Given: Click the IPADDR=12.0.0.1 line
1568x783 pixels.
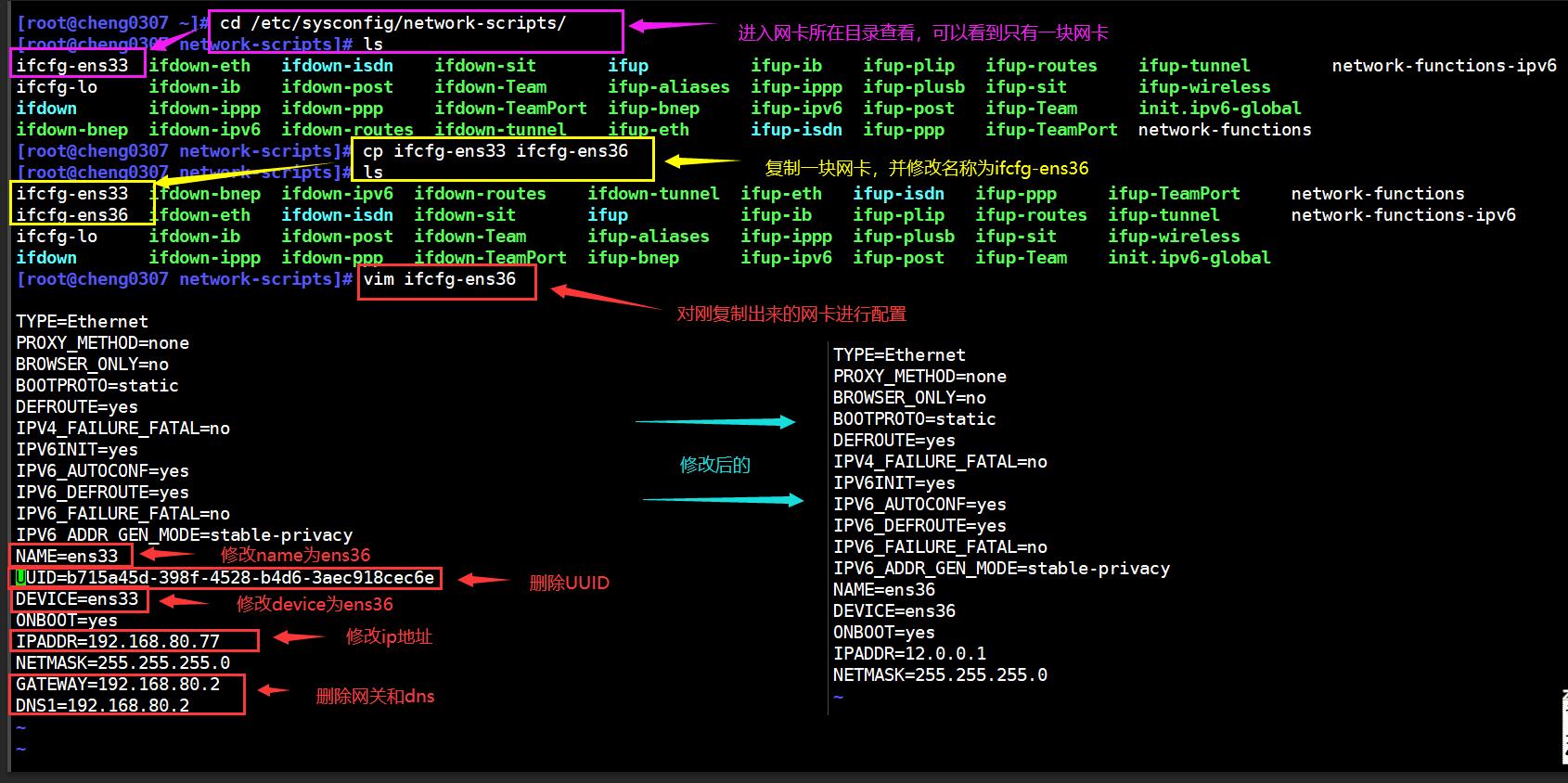Looking at the screenshot, I should tap(910, 653).
